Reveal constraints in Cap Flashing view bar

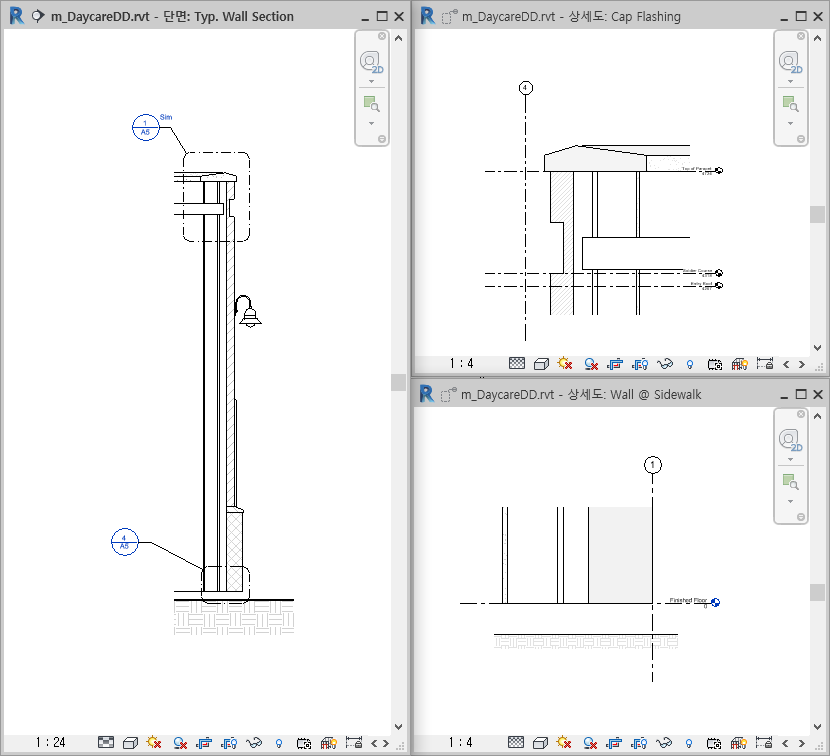(764, 363)
